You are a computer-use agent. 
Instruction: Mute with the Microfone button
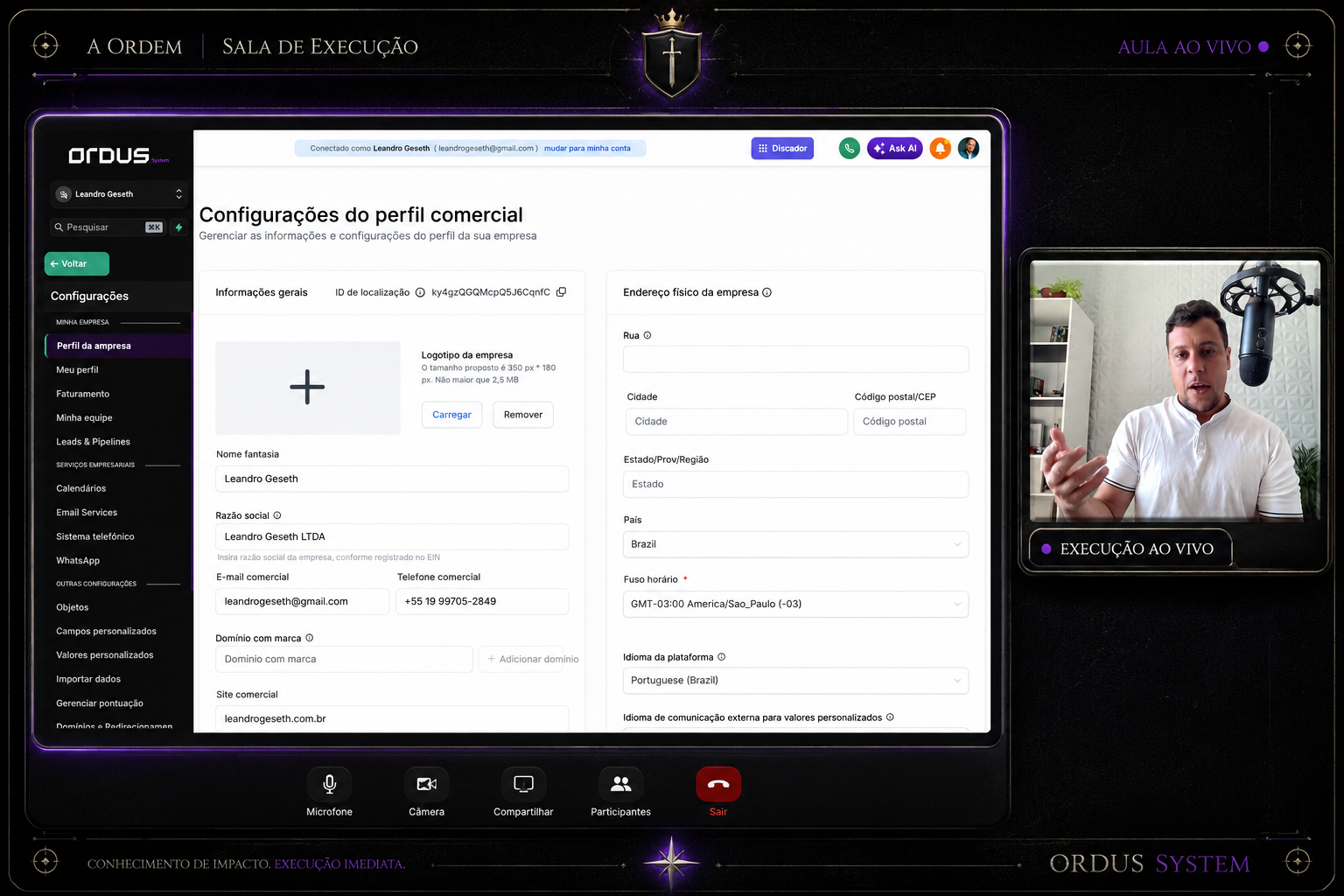coord(330,784)
